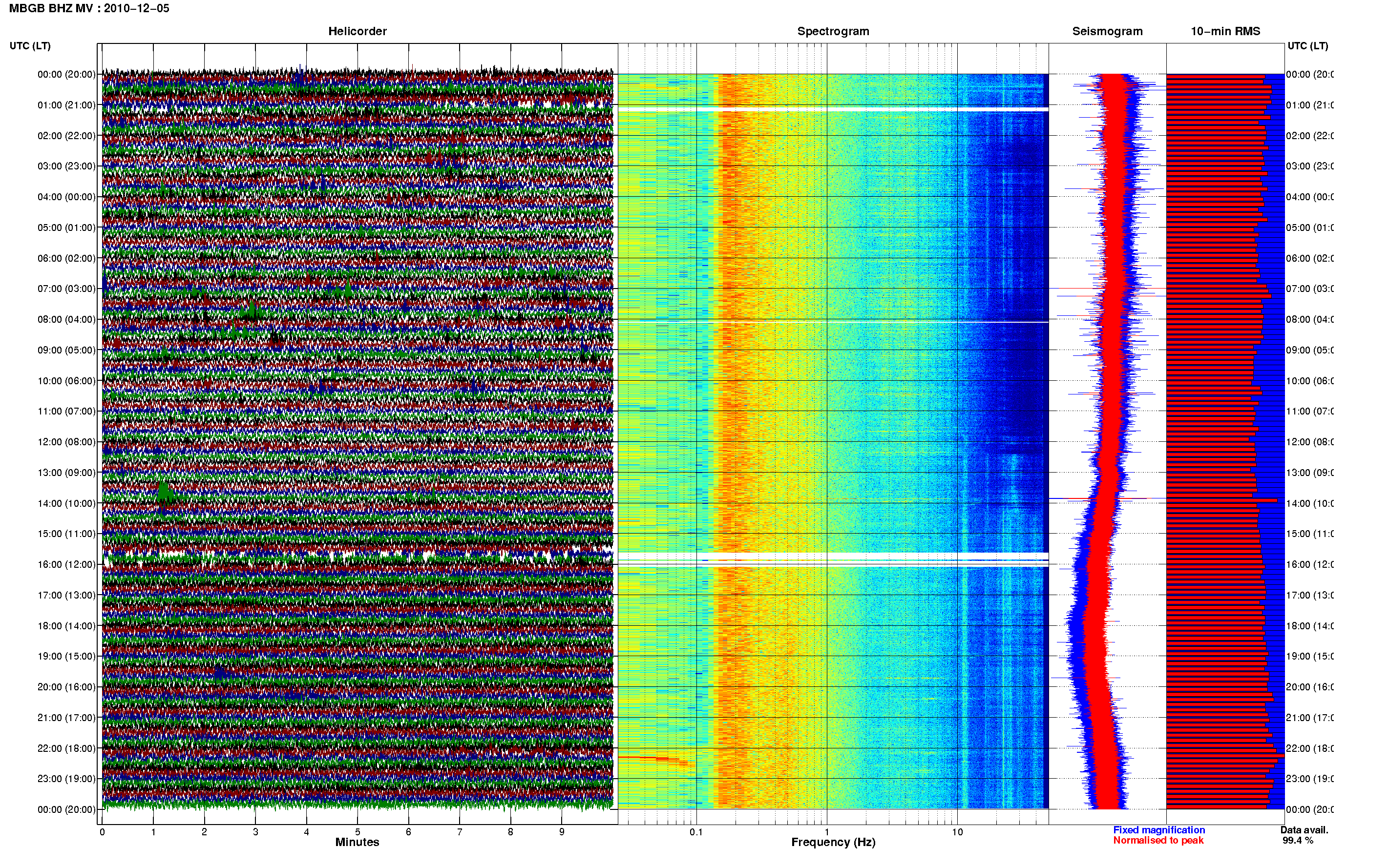Click the left time label '10:00 (06:00)'
The image size is (1389, 868).
click(x=66, y=381)
